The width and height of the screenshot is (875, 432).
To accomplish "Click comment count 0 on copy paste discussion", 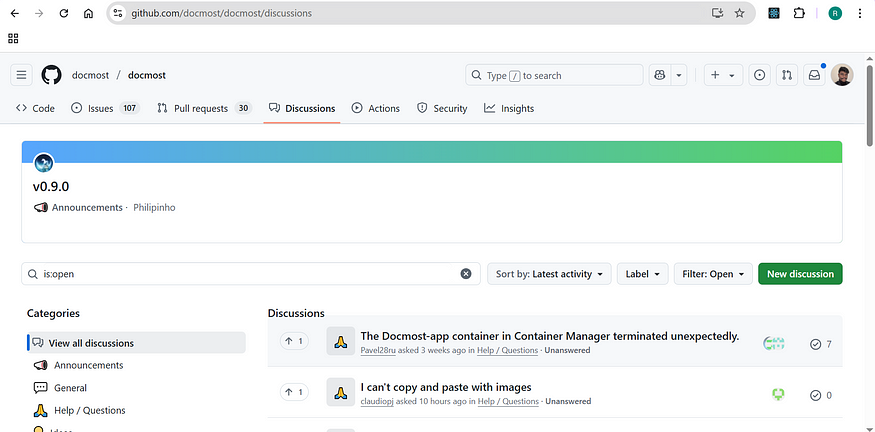I will [x=821, y=395].
